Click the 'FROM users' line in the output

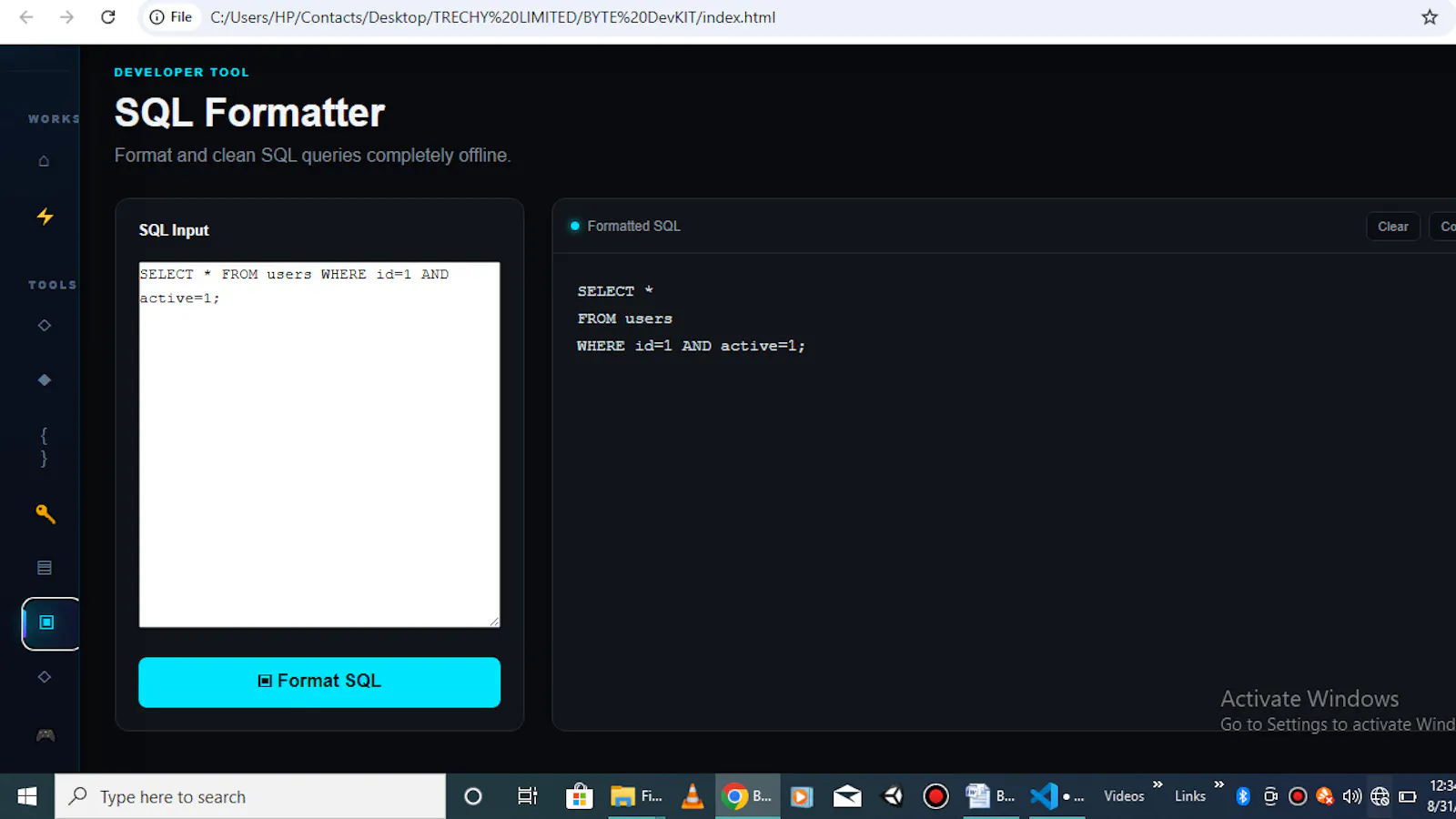coord(624,318)
